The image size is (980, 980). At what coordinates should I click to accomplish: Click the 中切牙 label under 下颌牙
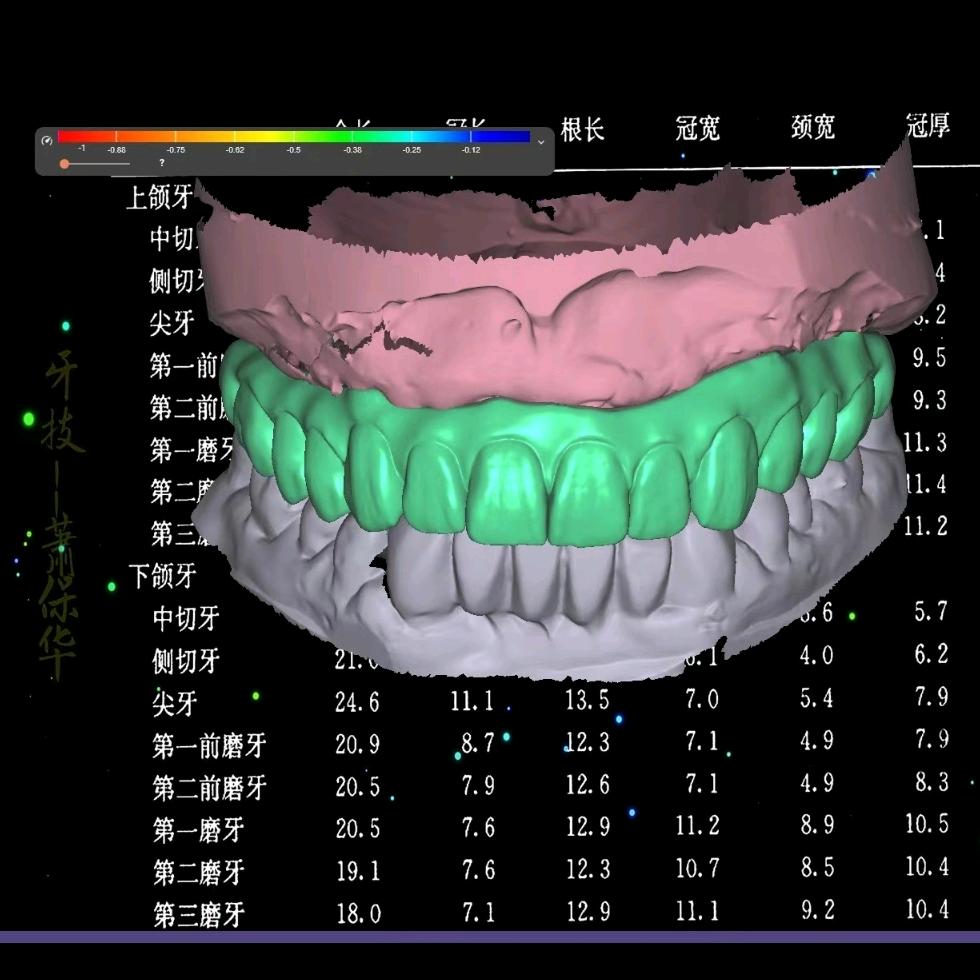tap(186, 618)
